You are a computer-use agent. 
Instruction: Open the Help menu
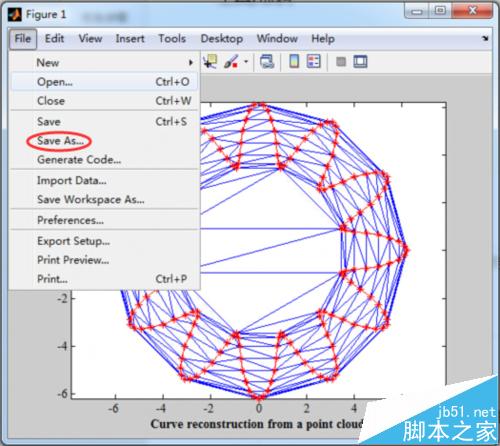[323, 39]
